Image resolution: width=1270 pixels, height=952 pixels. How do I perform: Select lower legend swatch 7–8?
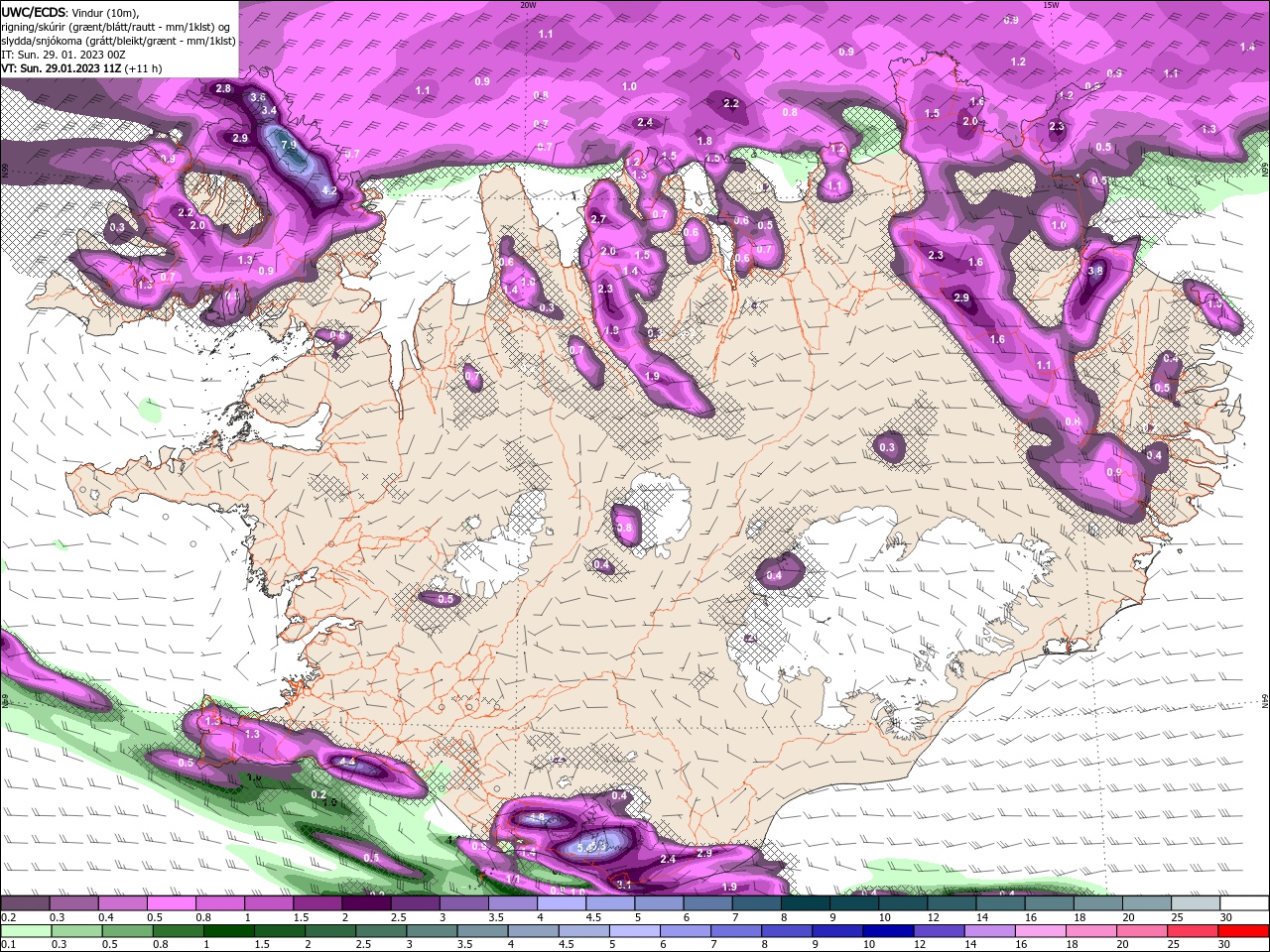(x=736, y=931)
